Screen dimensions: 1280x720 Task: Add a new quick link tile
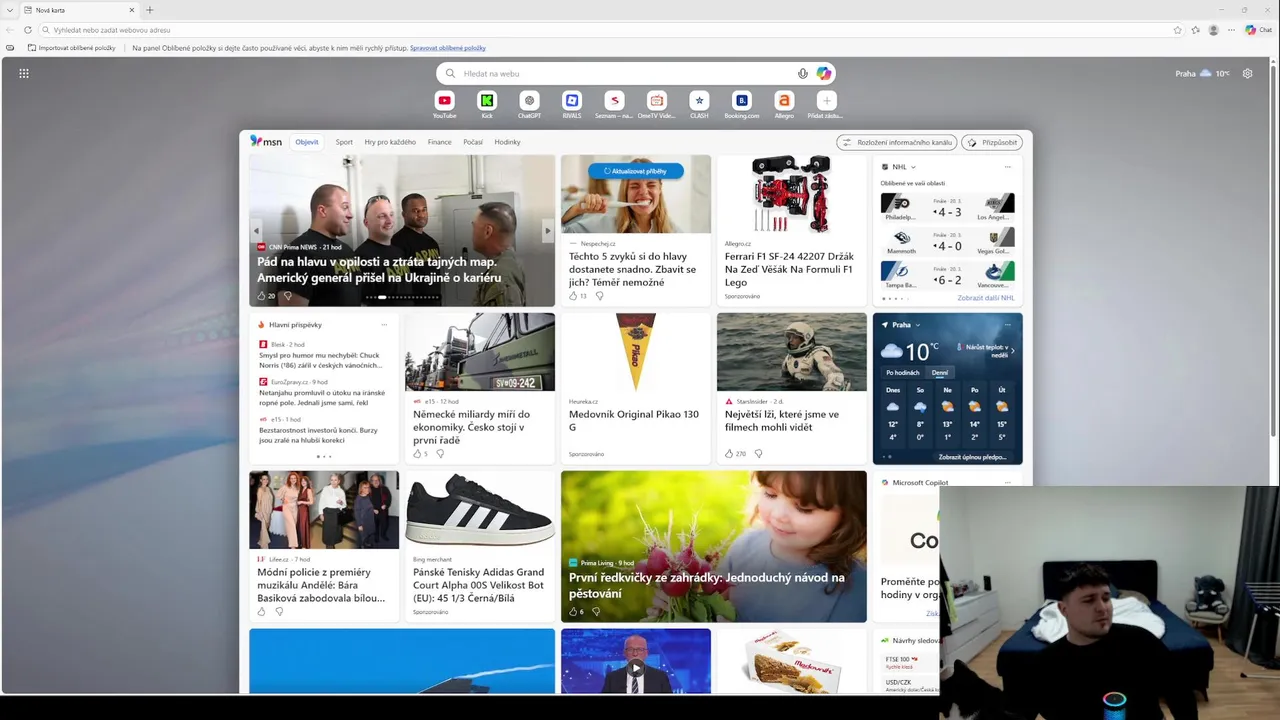(x=826, y=100)
